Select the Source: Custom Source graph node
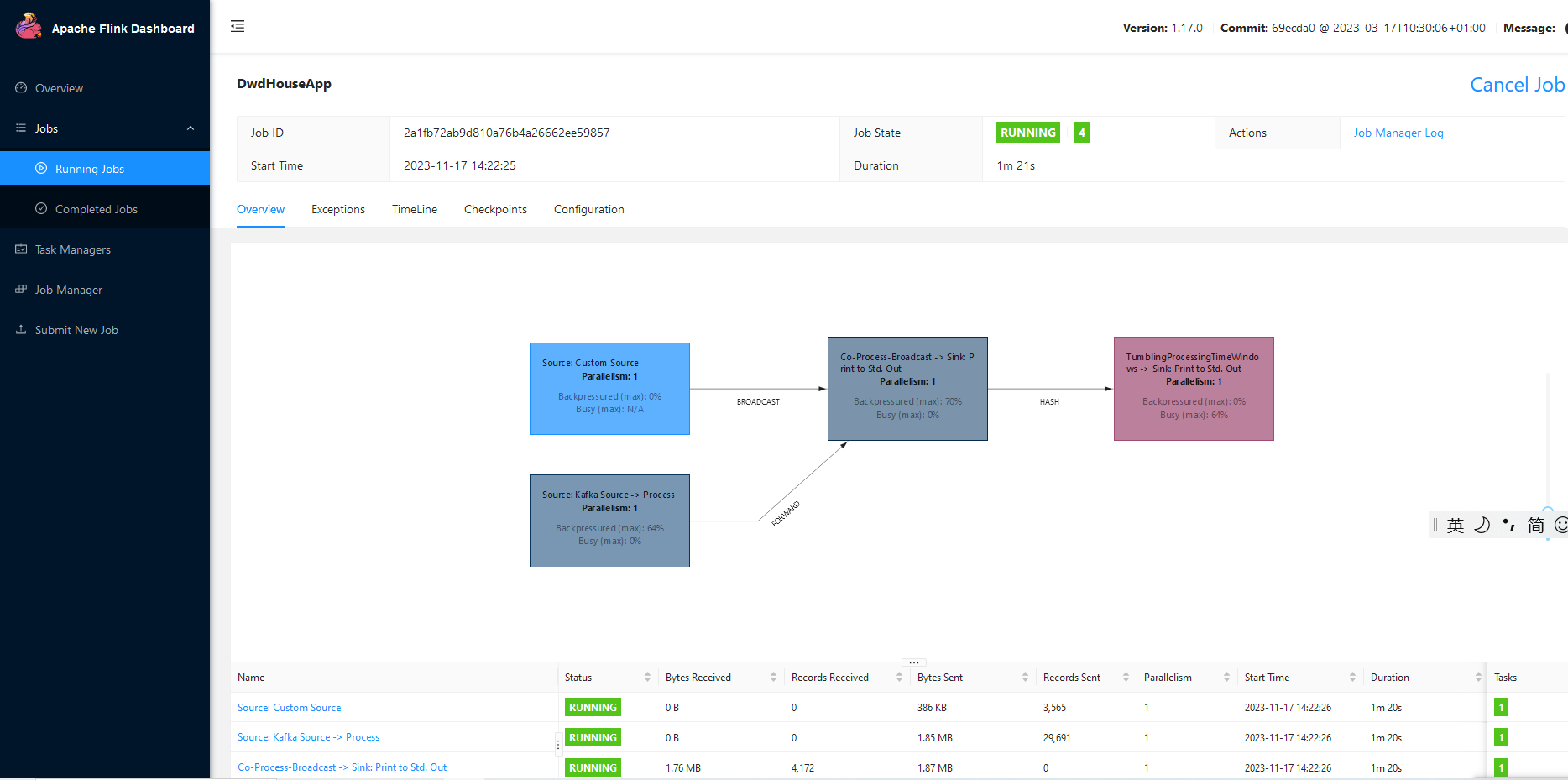The height and width of the screenshot is (780, 1568). (609, 389)
